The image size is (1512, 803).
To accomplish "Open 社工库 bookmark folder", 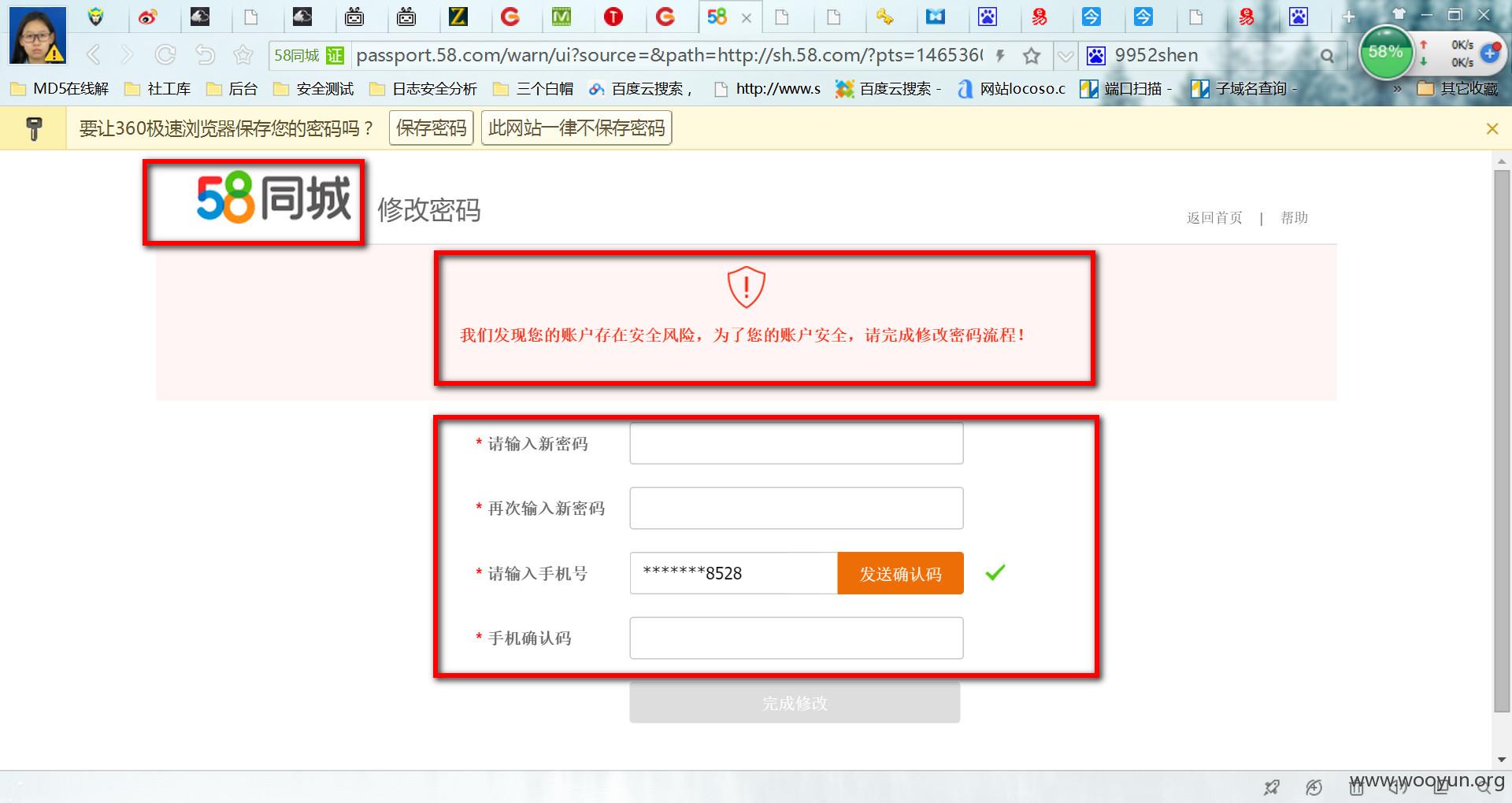I will pos(158,89).
